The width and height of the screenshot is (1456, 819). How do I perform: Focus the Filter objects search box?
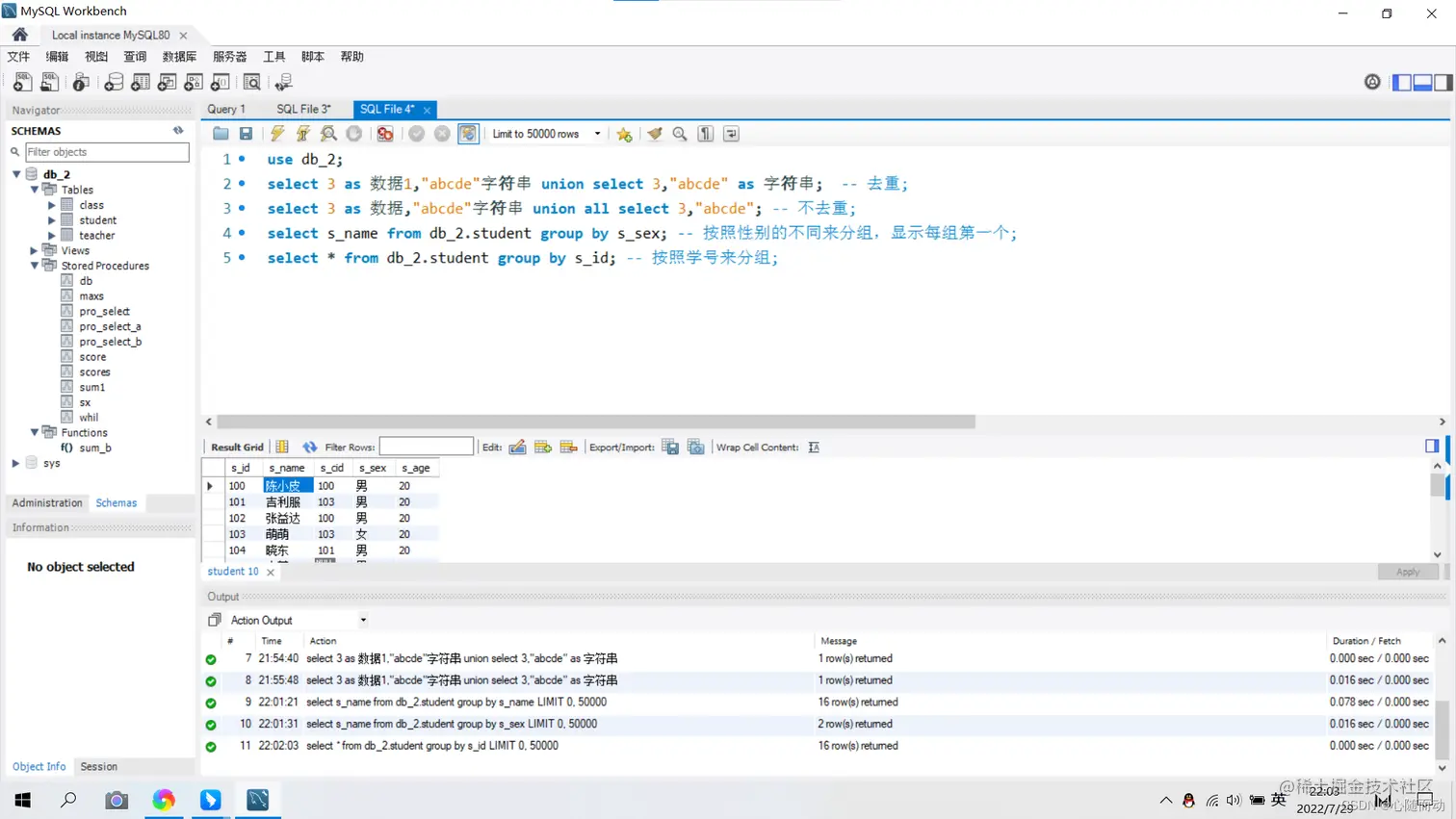pyautogui.click(x=107, y=152)
